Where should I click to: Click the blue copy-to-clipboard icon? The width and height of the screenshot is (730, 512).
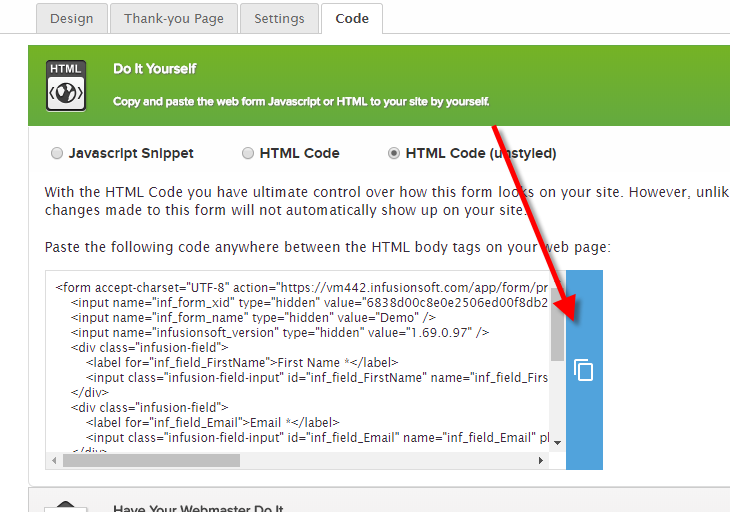coord(584,370)
